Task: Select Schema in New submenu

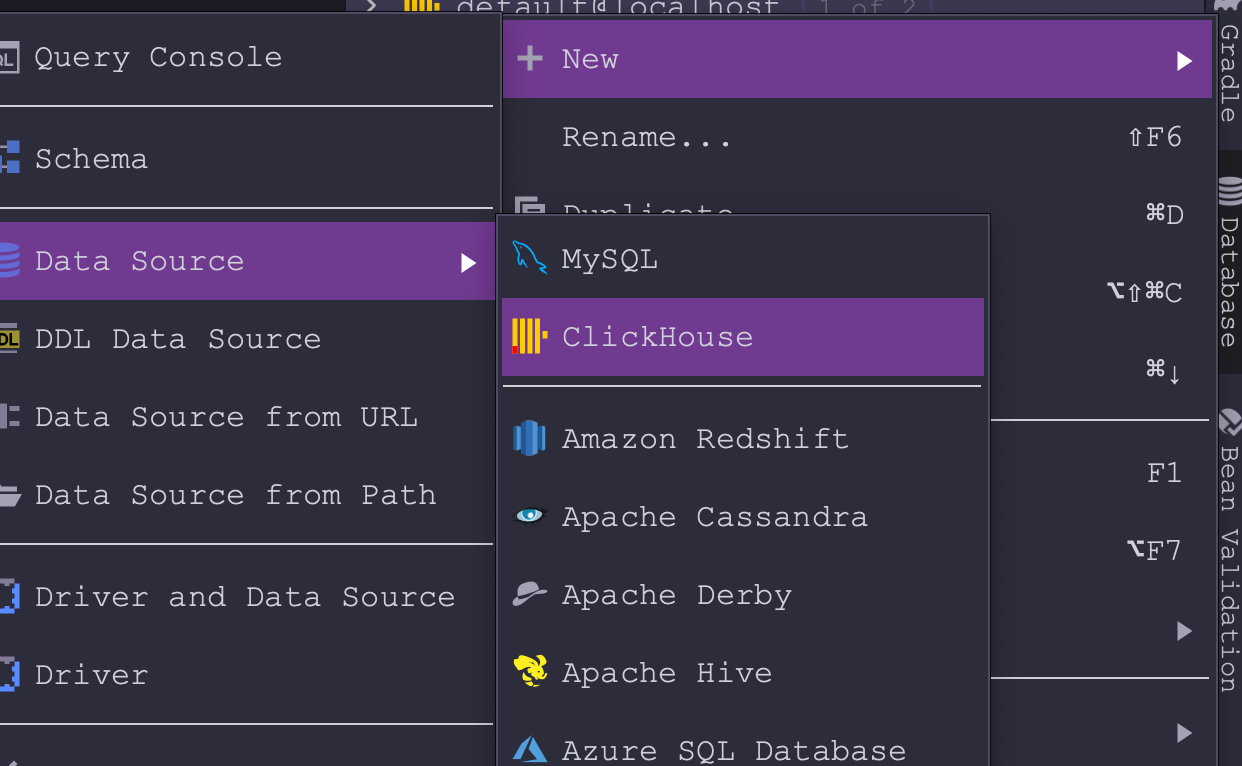Action: click(246, 159)
